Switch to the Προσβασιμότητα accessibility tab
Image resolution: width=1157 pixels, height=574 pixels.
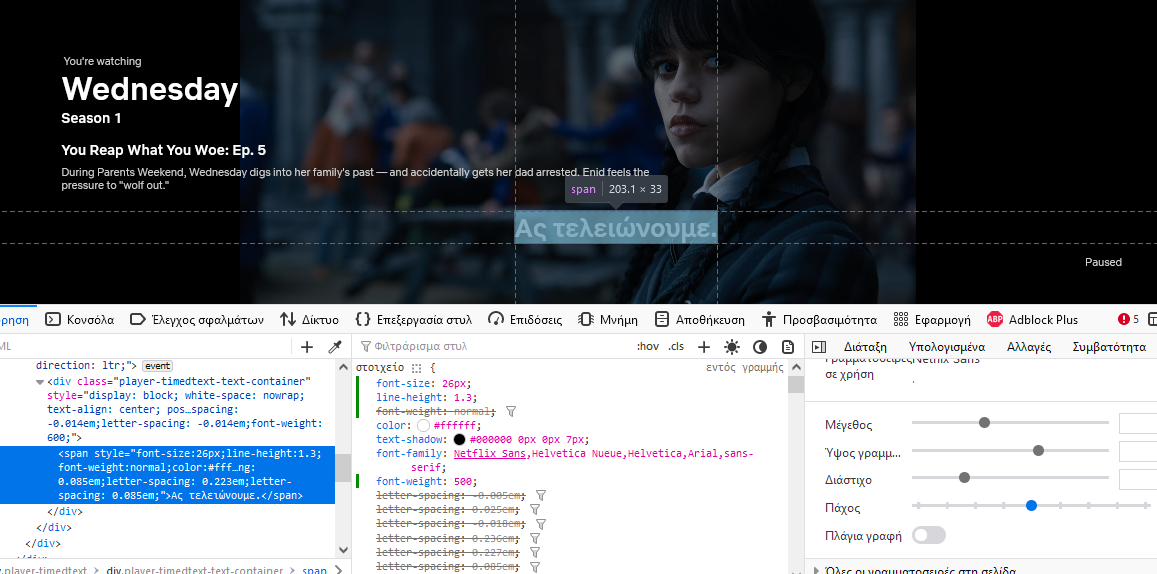[818, 319]
